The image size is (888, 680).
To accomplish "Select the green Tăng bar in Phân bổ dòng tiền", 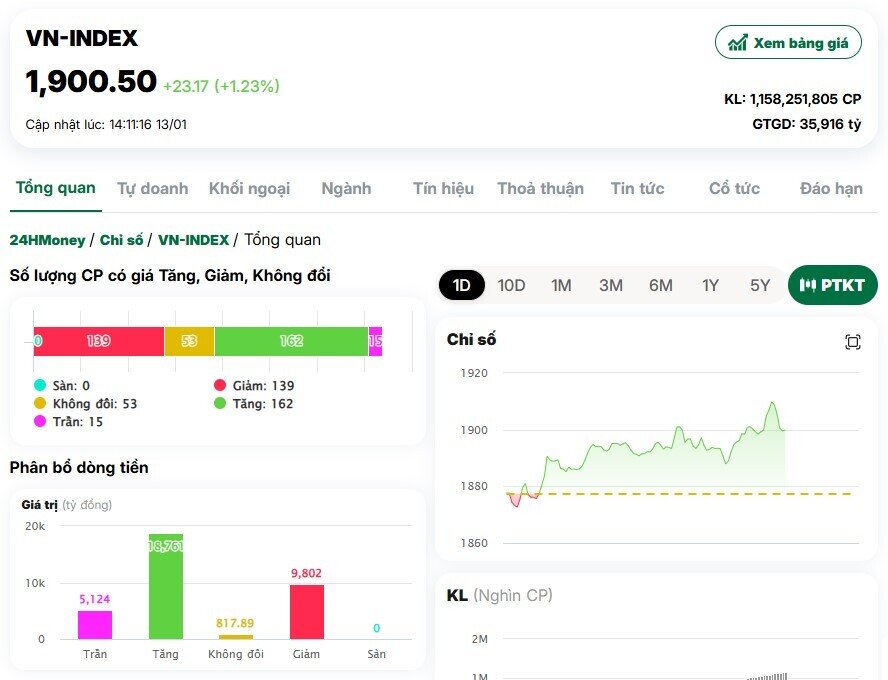I will (165, 585).
